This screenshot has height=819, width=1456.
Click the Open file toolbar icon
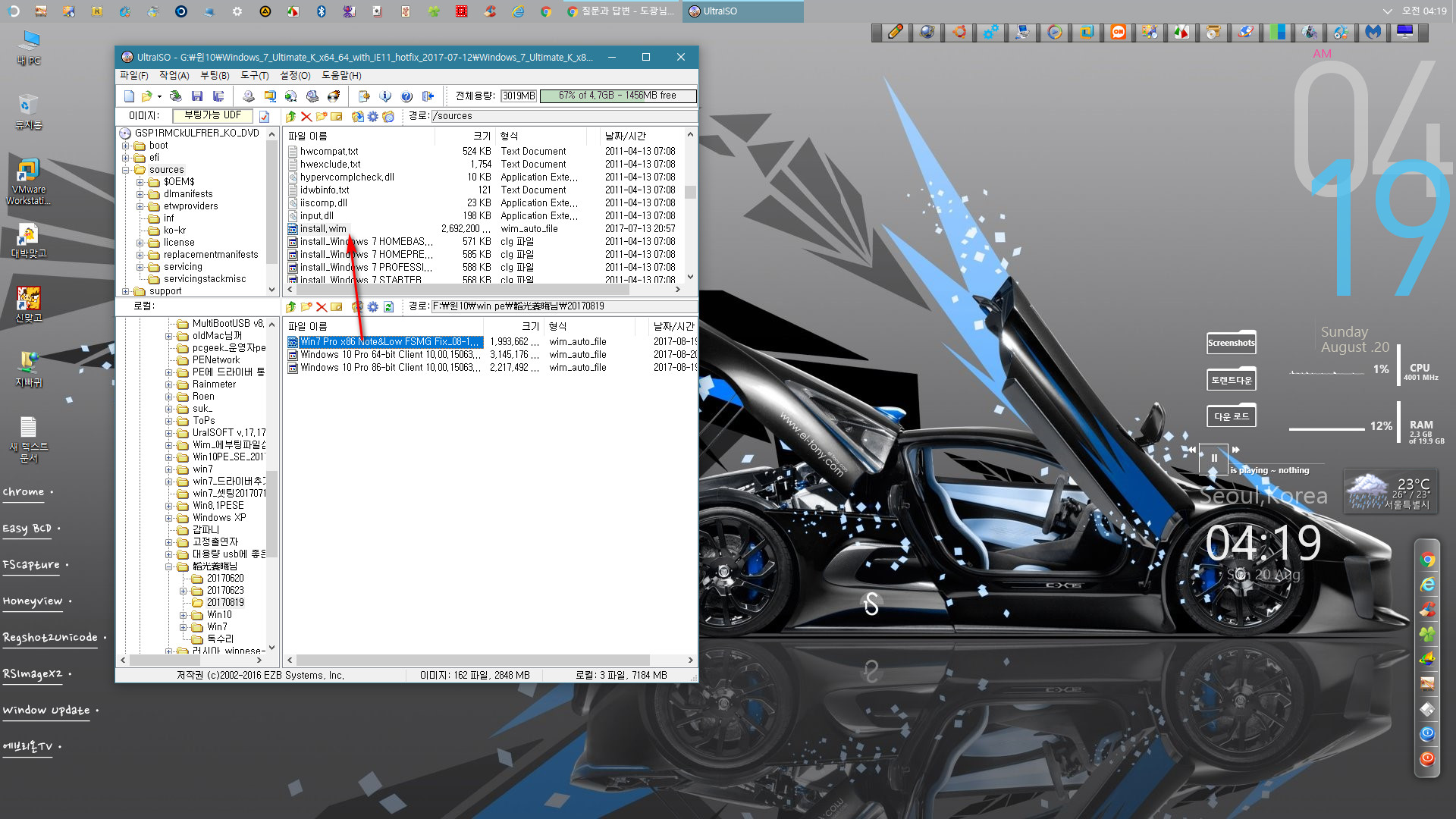coord(146,96)
